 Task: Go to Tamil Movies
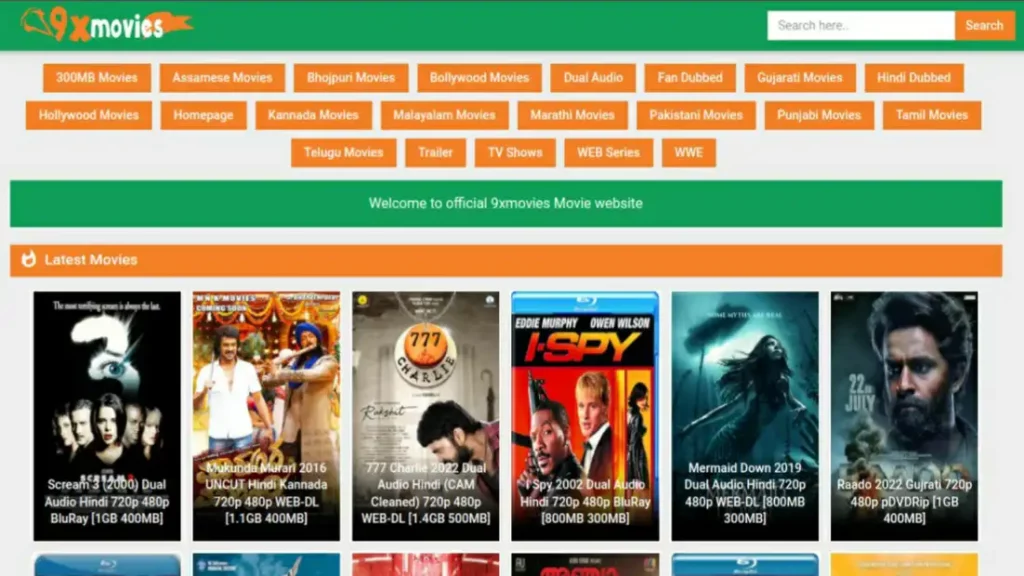tap(932, 115)
